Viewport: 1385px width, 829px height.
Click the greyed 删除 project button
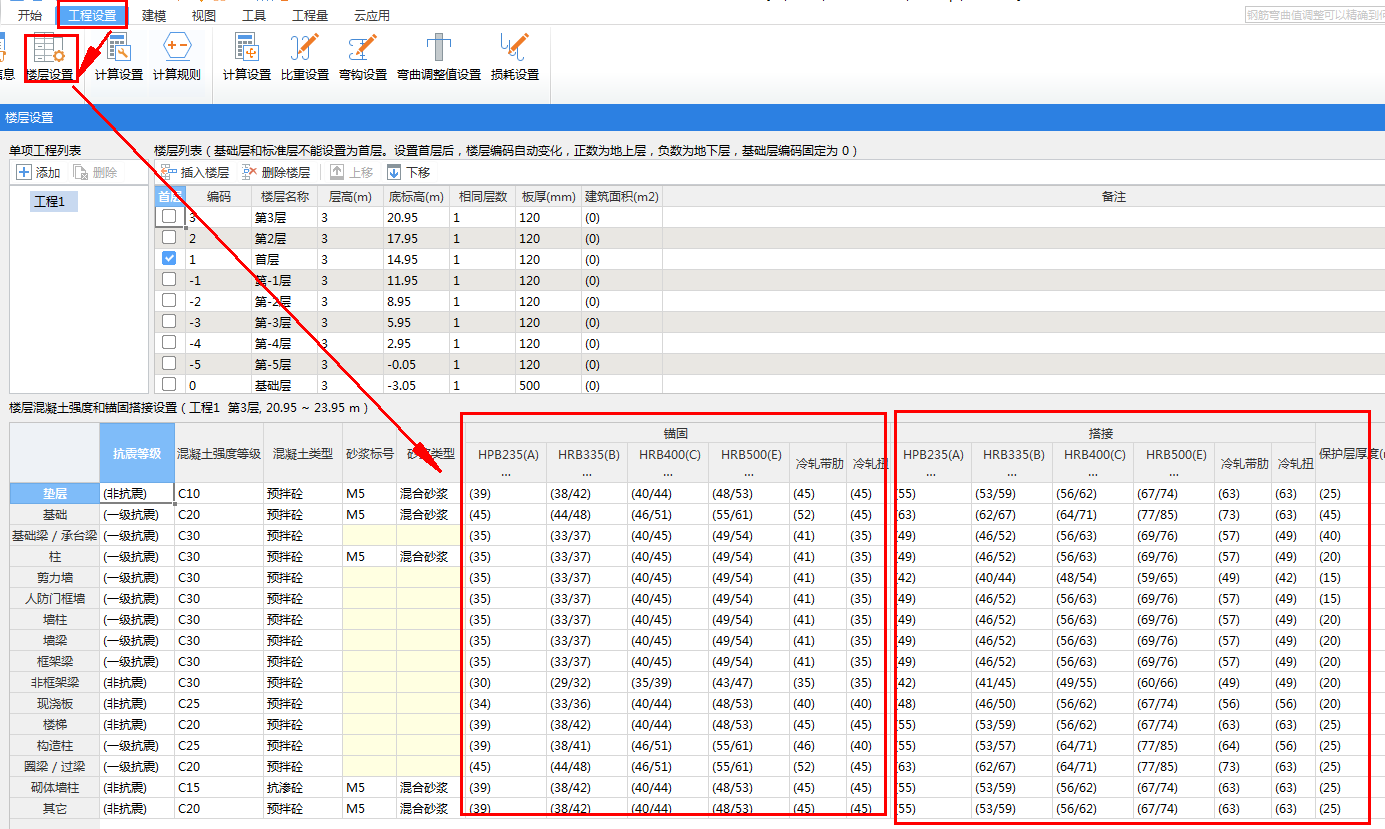95,173
